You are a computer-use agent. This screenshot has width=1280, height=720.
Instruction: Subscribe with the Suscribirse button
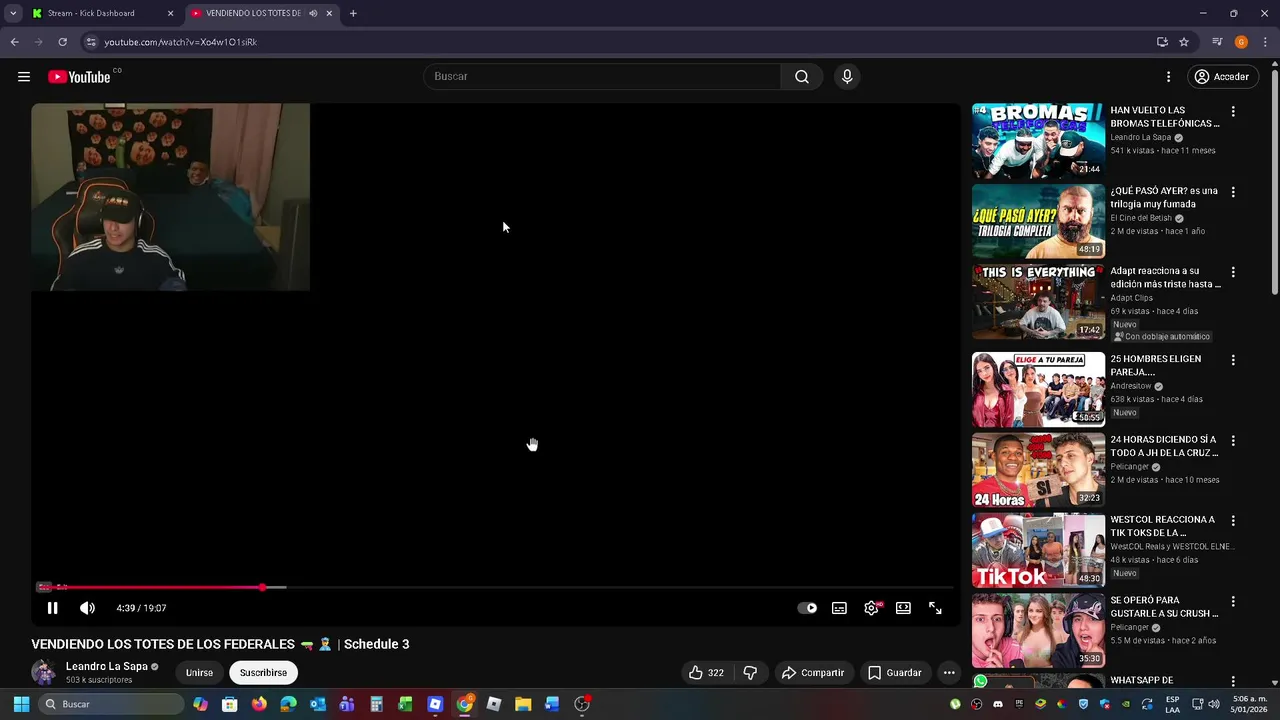tap(263, 673)
